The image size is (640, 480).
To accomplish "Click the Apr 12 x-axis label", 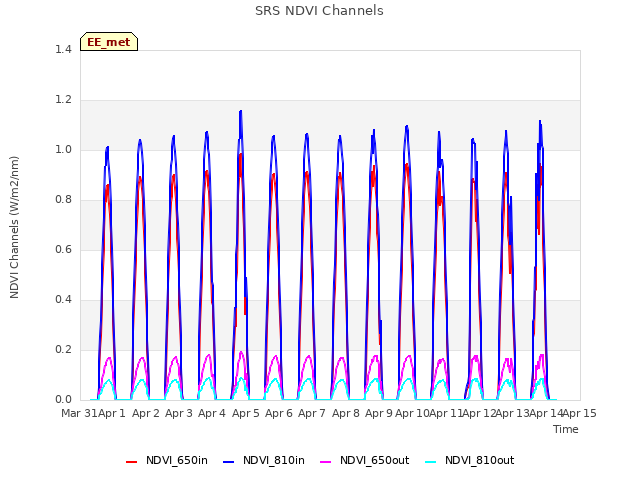I will click(x=479, y=413).
